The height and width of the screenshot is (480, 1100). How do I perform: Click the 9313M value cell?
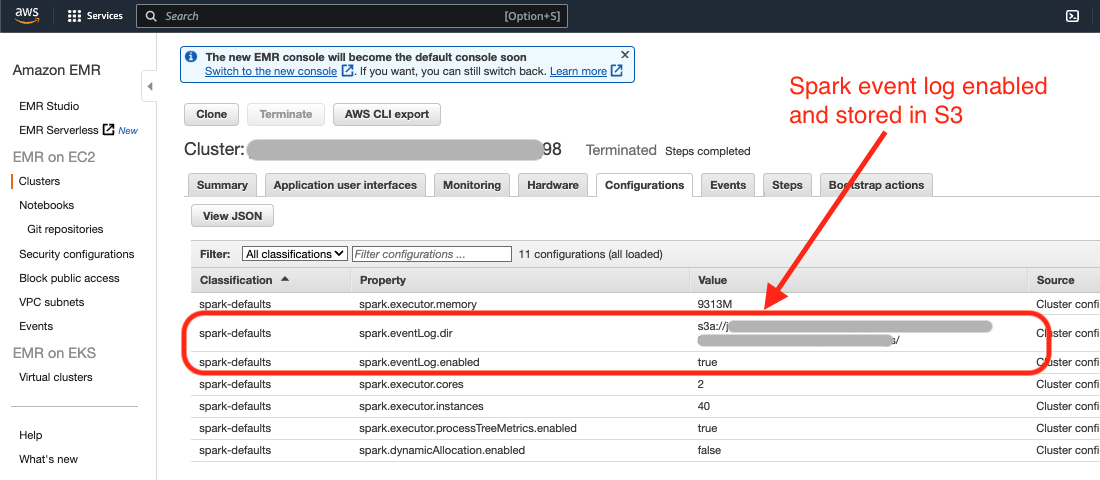714,304
